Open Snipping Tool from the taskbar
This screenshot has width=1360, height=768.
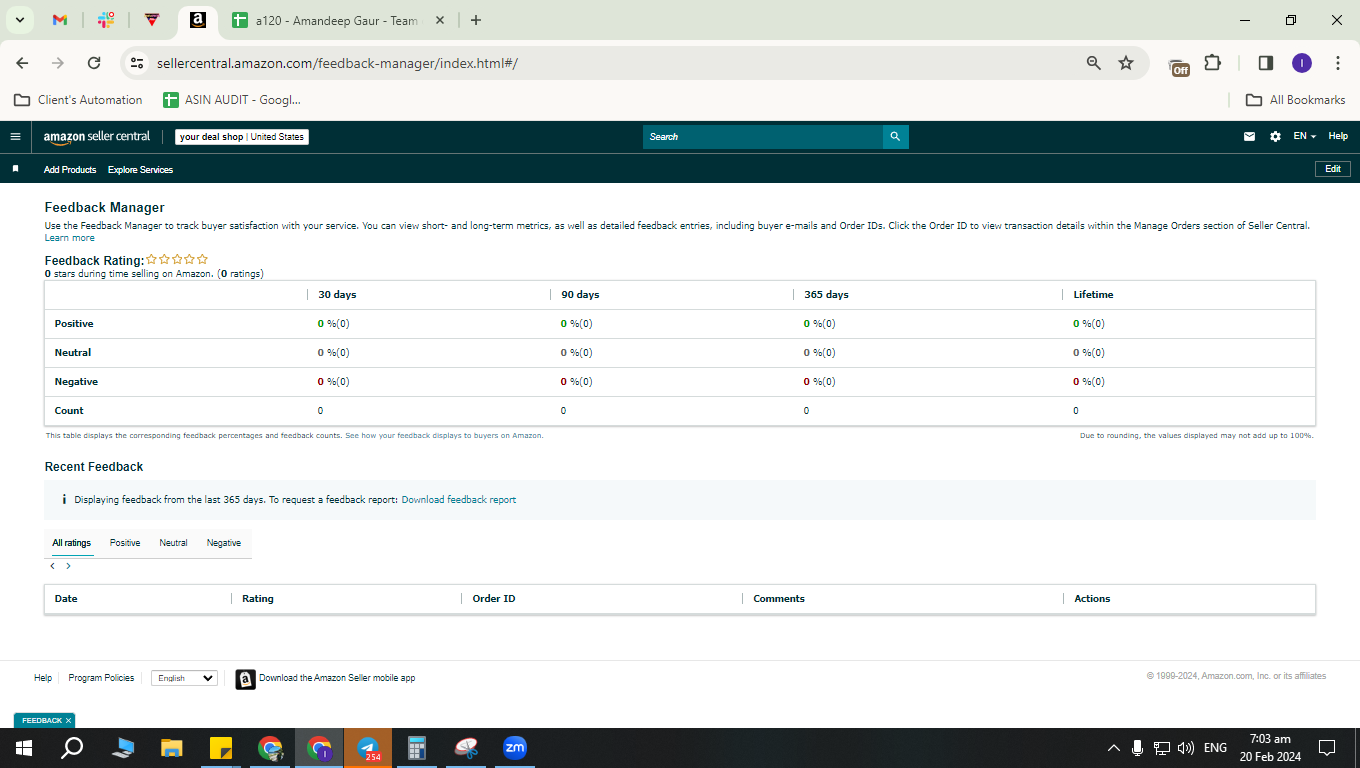pos(466,748)
